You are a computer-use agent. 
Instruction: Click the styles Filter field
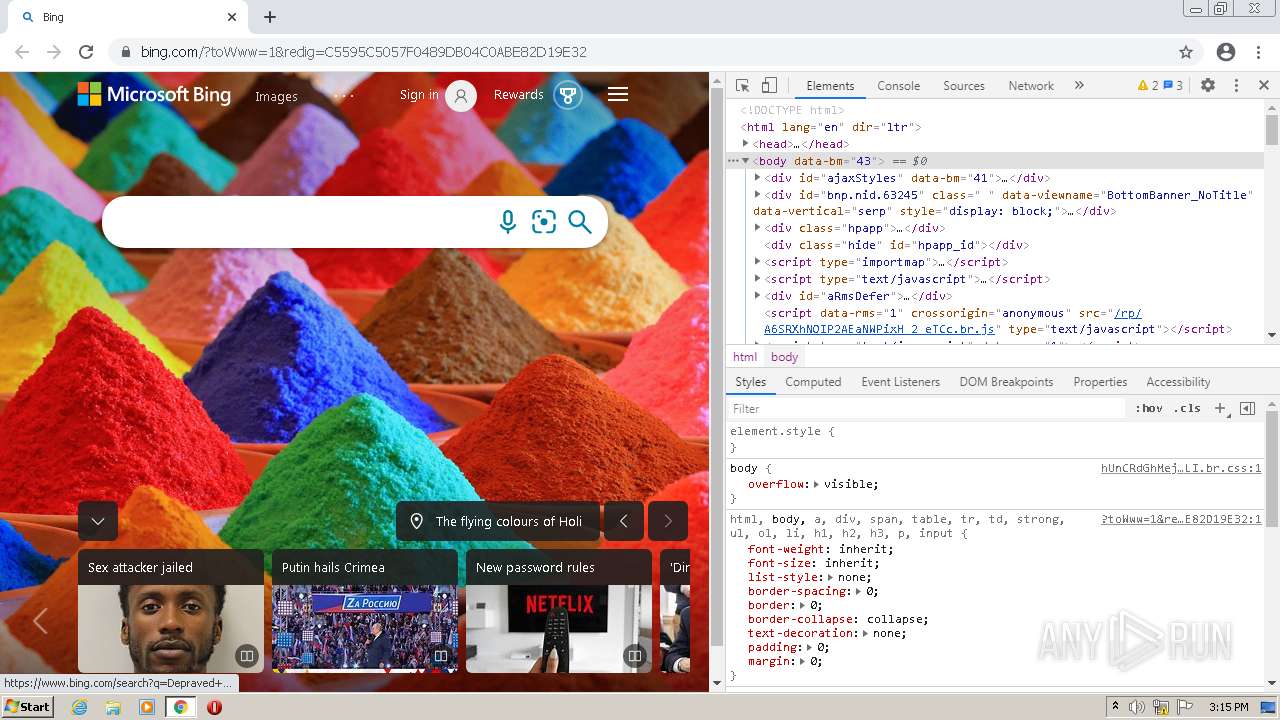click(x=926, y=408)
